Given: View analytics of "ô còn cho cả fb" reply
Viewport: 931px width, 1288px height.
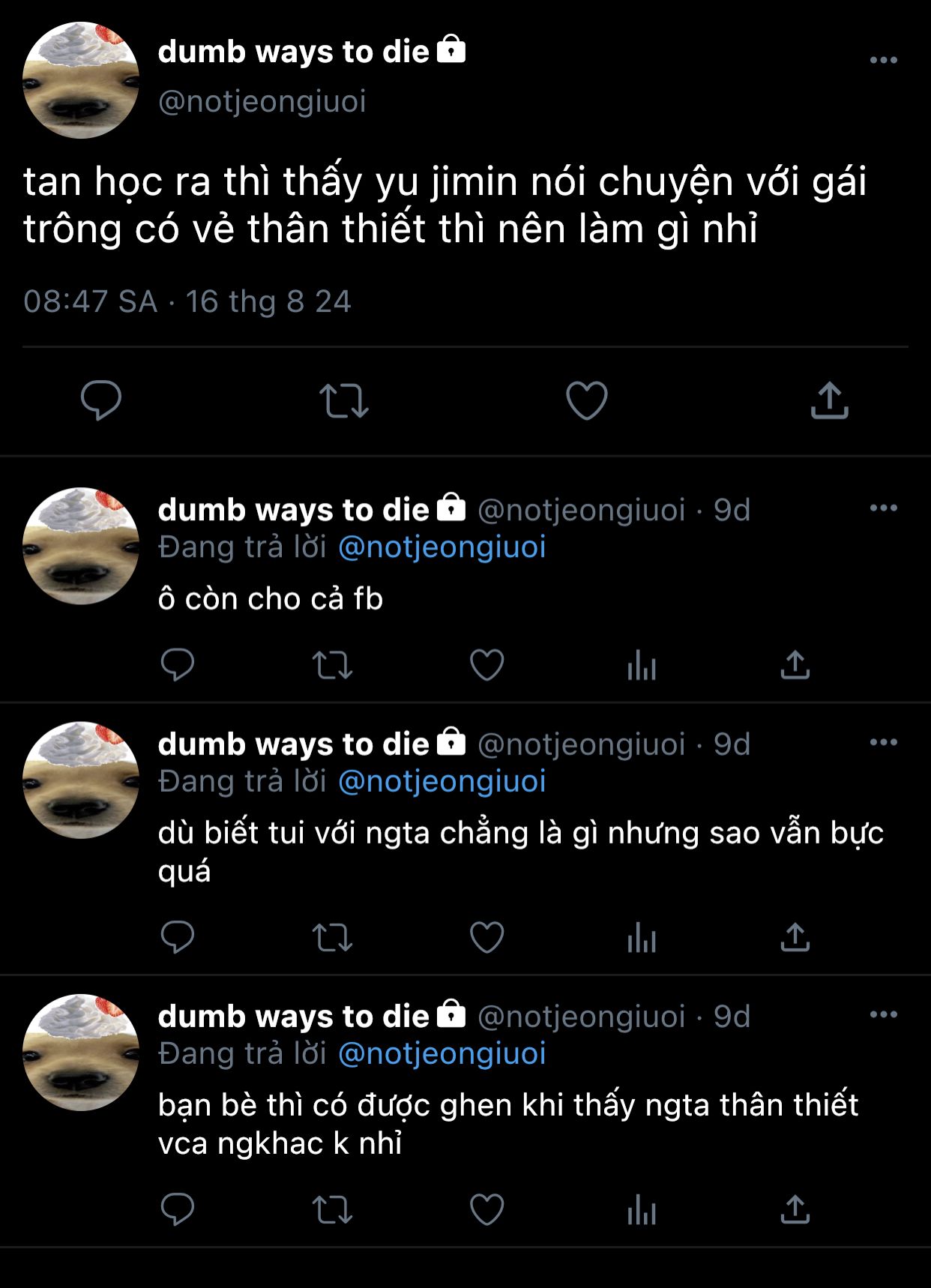Looking at the screenshot, I should (642, 665).
